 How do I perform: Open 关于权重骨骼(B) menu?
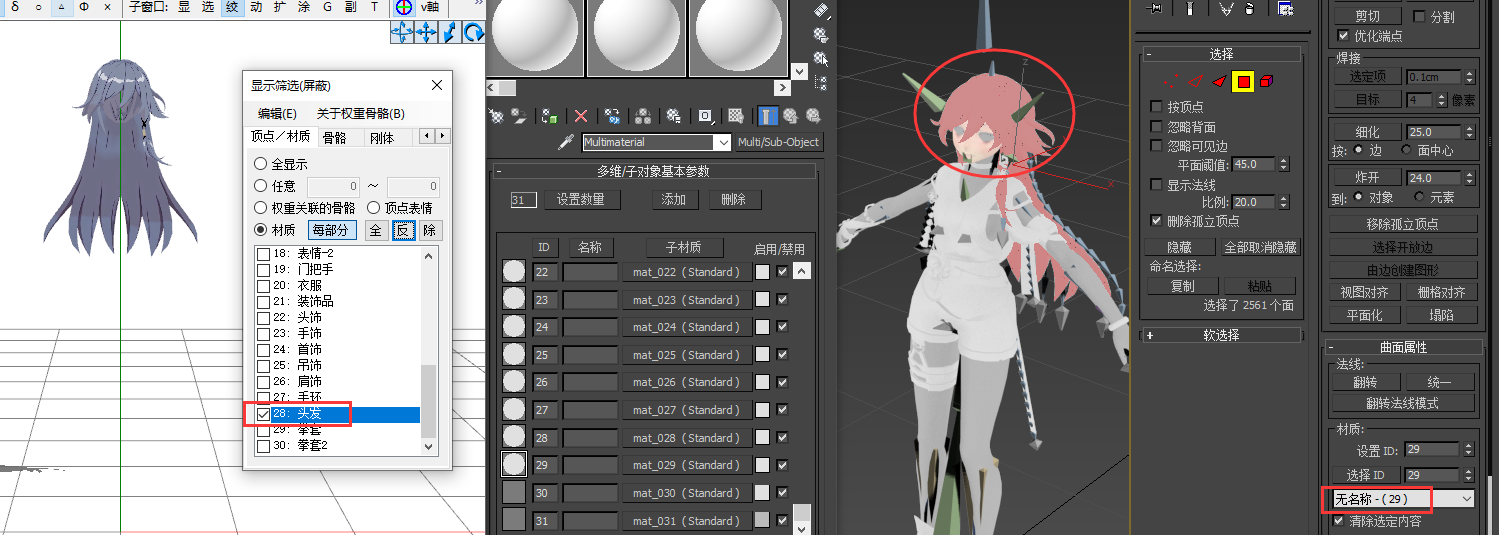tap(360, 114)
